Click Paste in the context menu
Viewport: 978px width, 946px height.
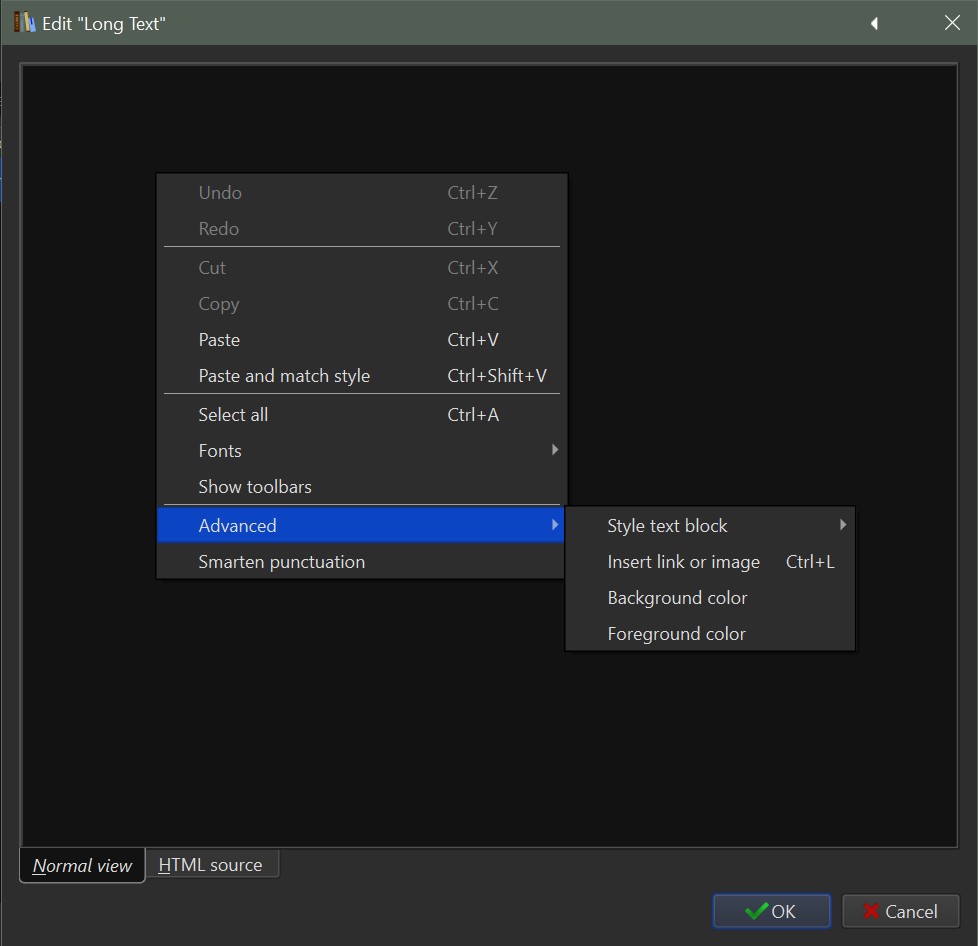pyautogui.click(x=361, y=340)
